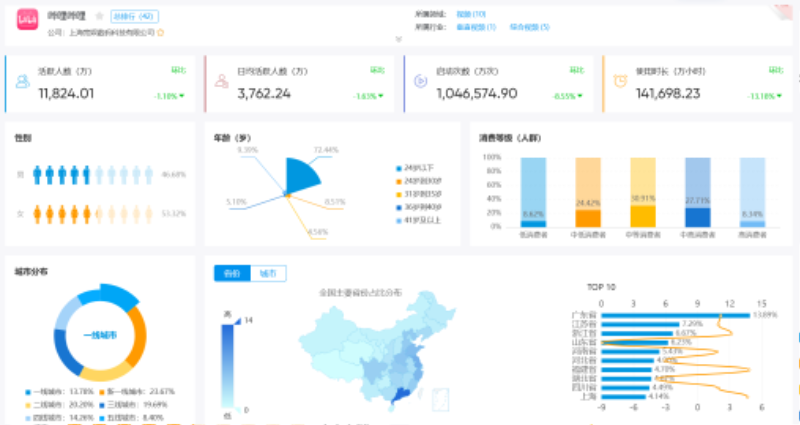Expand the header details chevron
Screen dimensions: 800x425
pos(398,39)
